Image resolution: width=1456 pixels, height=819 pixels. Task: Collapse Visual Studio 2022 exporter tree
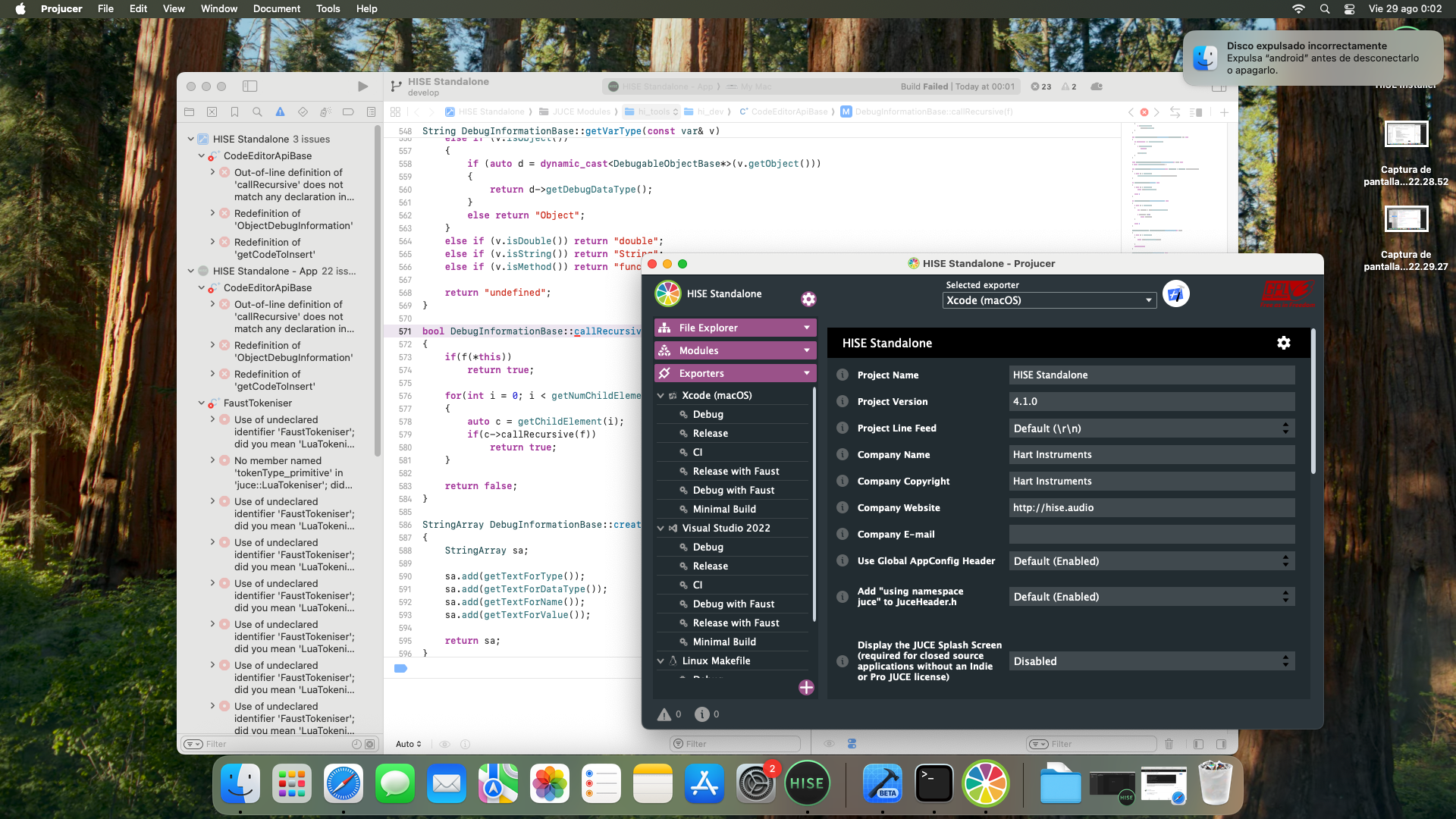pos(661,529)
